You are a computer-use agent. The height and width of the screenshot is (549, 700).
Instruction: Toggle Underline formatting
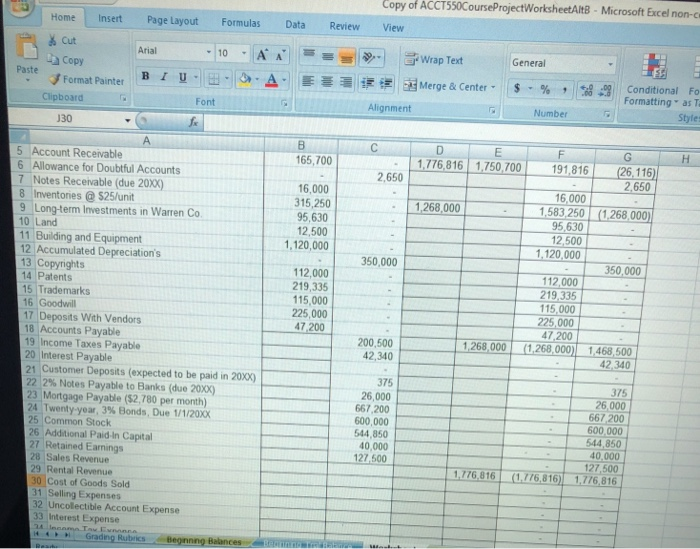click(183, 77)
